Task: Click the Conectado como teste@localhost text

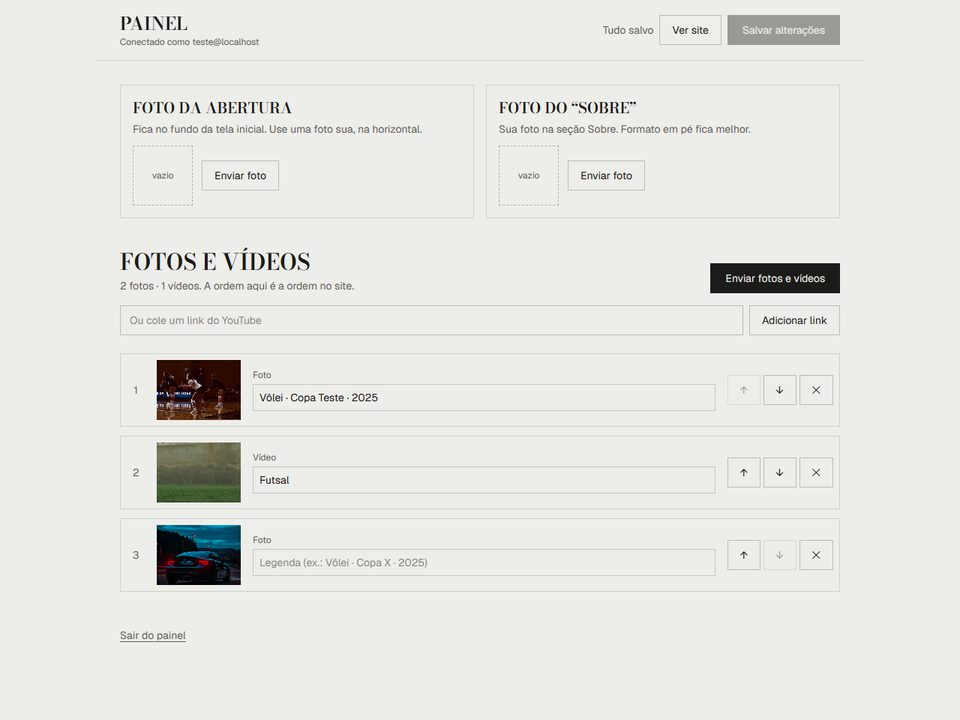Action: click(x=189, y=42)
